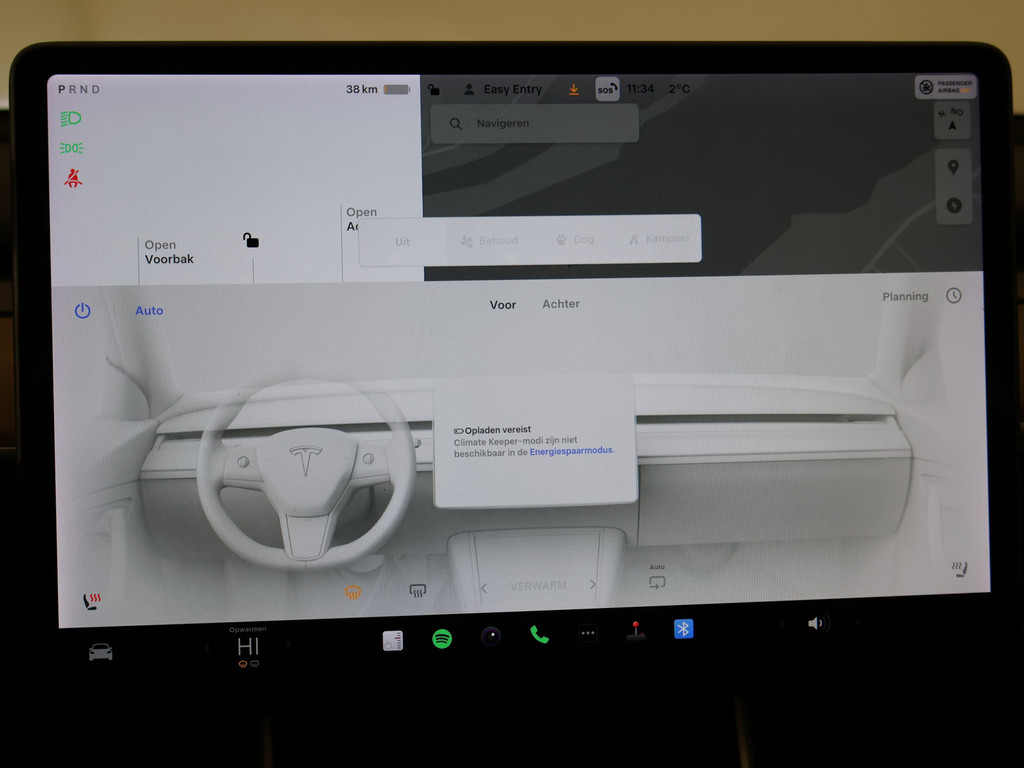Open Voorbak (front trunk)
The height and width of the screenshot is (768, 1024).
tap(169, 252)
